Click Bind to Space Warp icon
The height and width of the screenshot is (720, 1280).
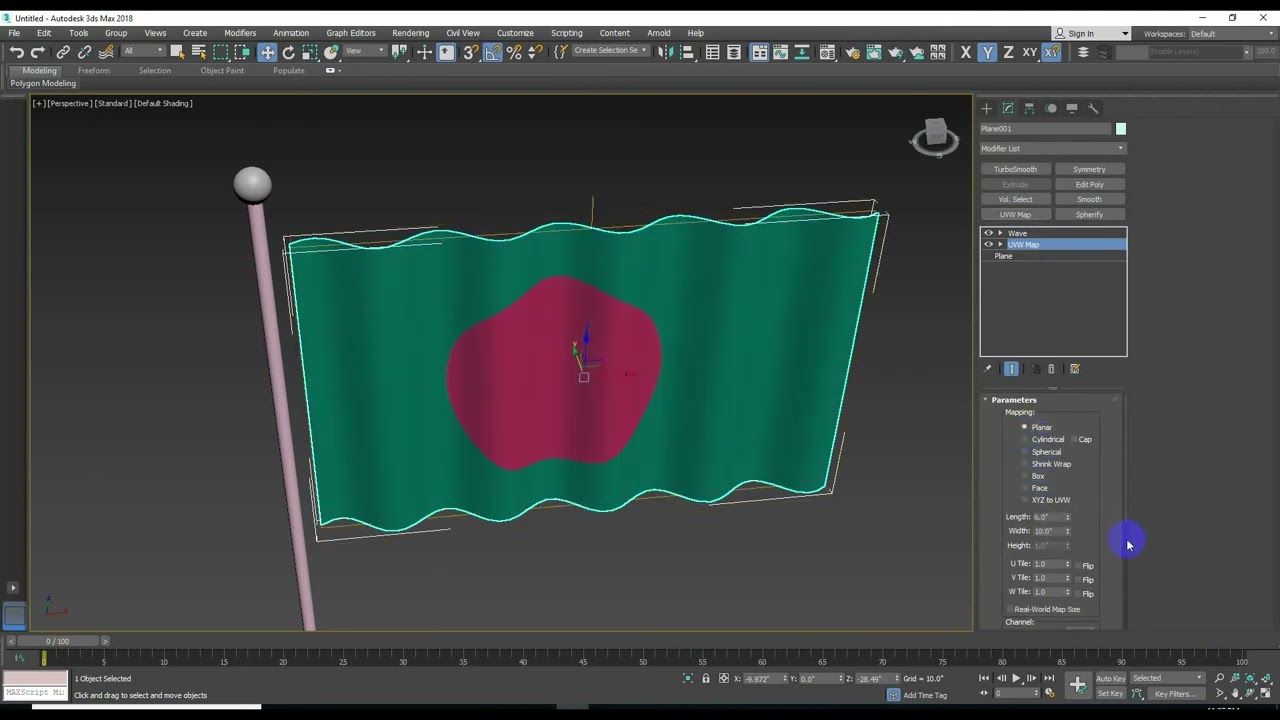pyautogui.click(x=106, y=52)
